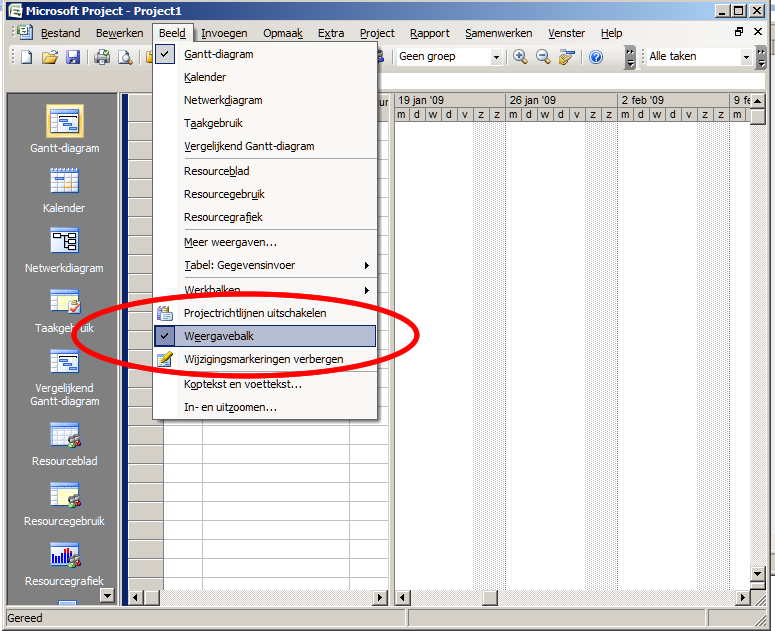
Task: Click the blue Help question mark icon
Action: pos(596,57)
